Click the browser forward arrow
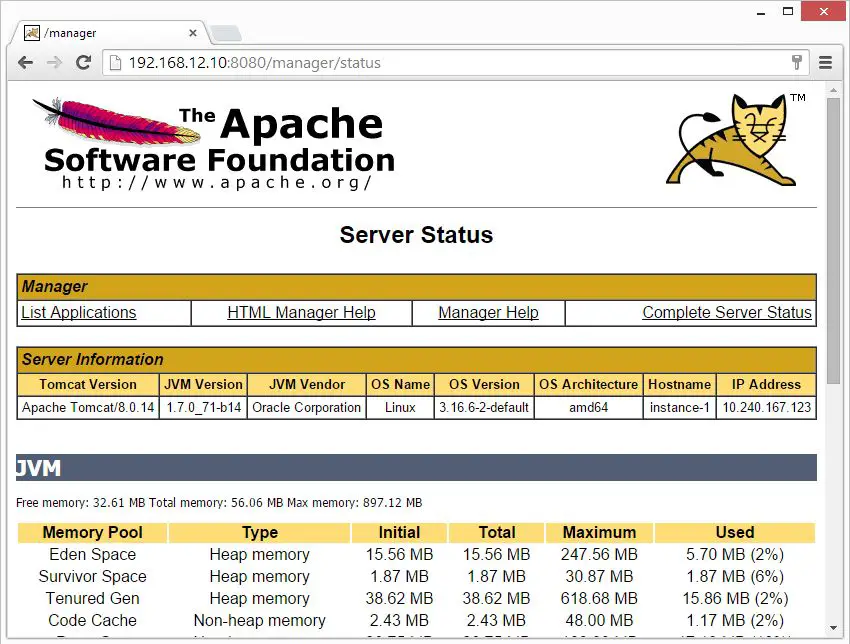This screenshot has height=644, width=850. click(54, 63)
